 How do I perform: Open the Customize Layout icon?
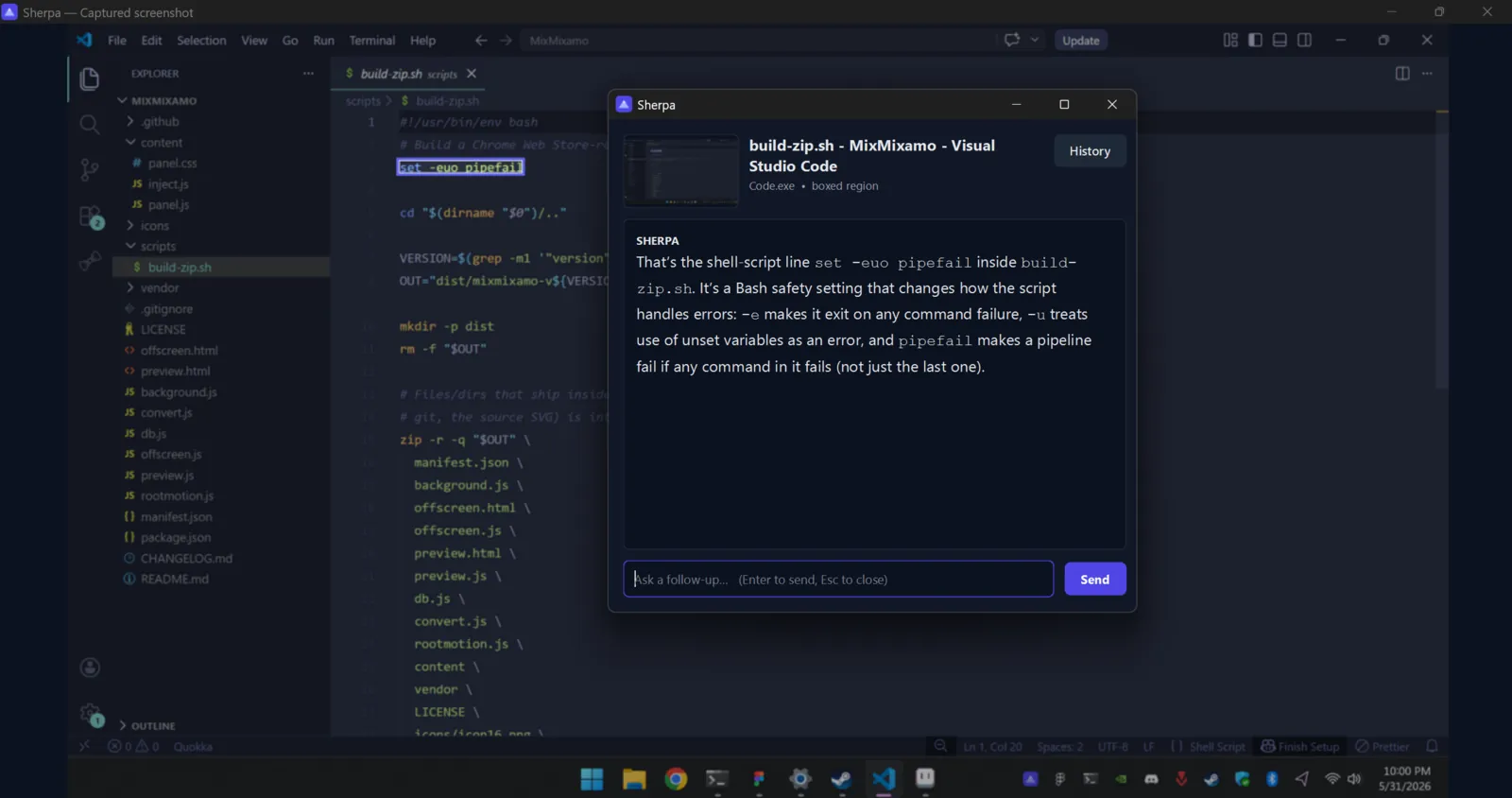(1230, 40)
